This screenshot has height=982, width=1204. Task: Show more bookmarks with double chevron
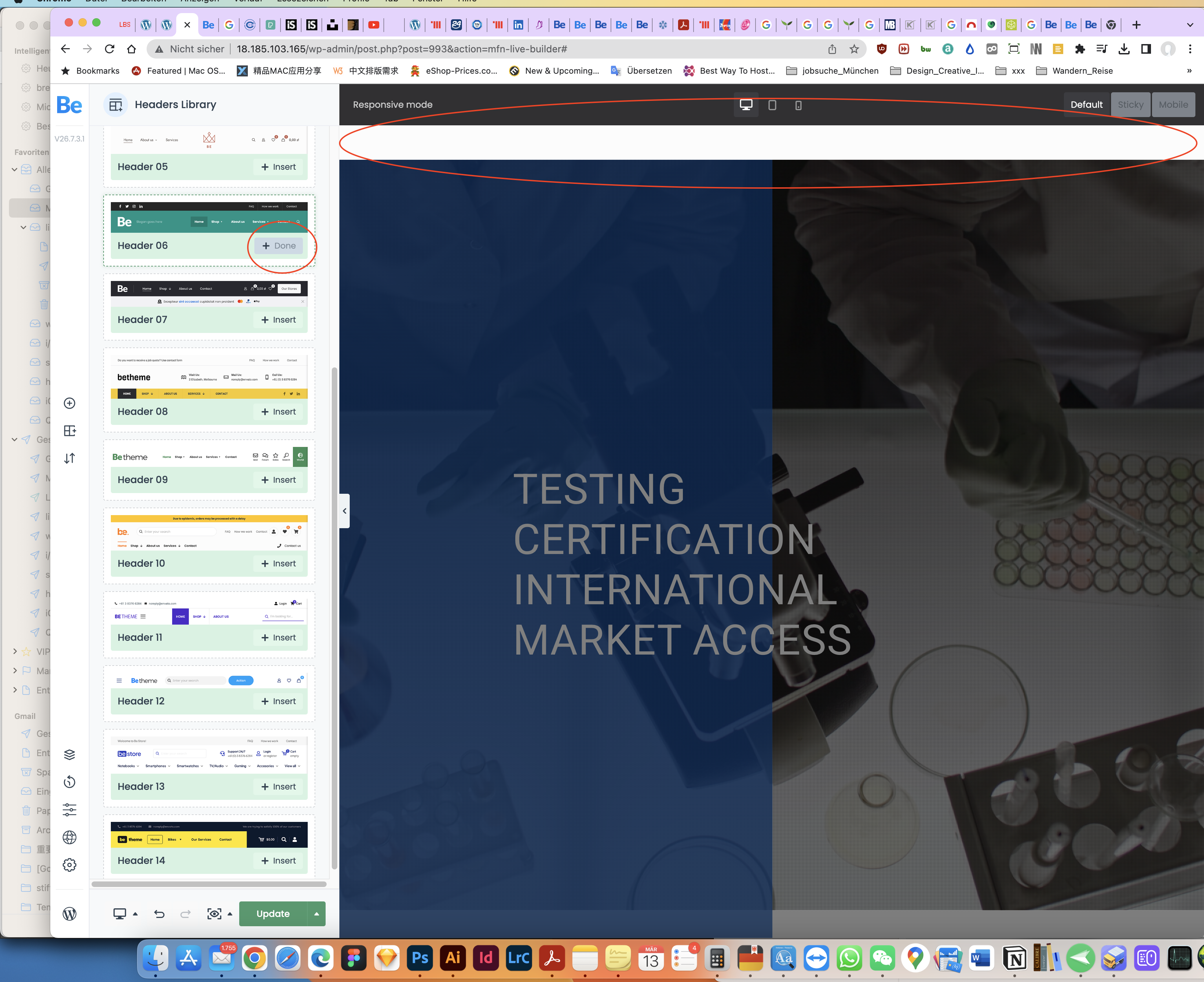click(1189, 71)
